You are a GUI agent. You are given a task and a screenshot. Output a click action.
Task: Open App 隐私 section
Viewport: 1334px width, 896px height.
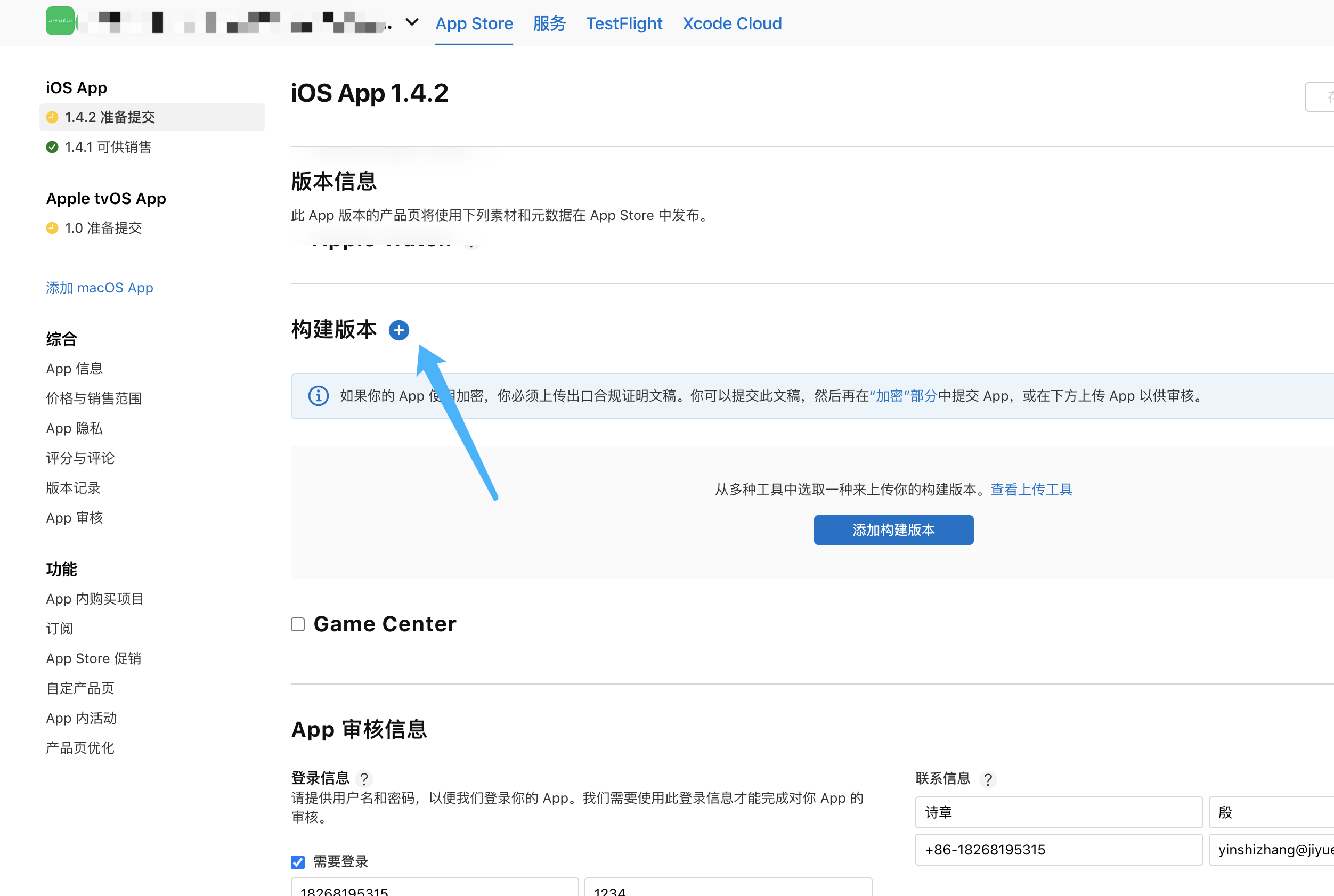(x=74, y=428)
